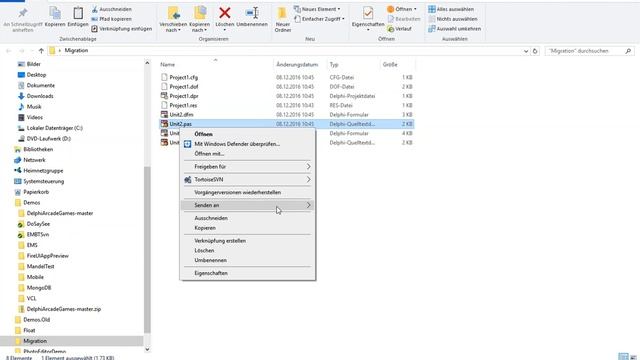Select DelphiArcadeGames-master.zip in sidebar
Screen dimensions: 640x360
coord(64,309)
